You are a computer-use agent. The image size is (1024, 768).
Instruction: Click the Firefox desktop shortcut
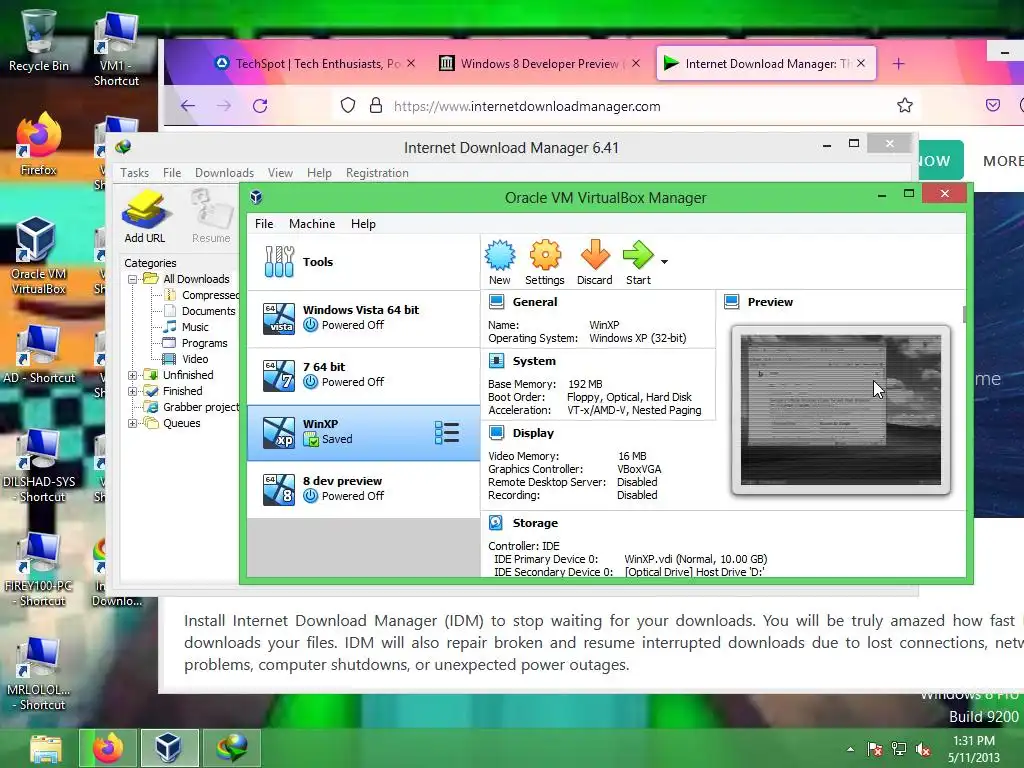tap(39, 144)
